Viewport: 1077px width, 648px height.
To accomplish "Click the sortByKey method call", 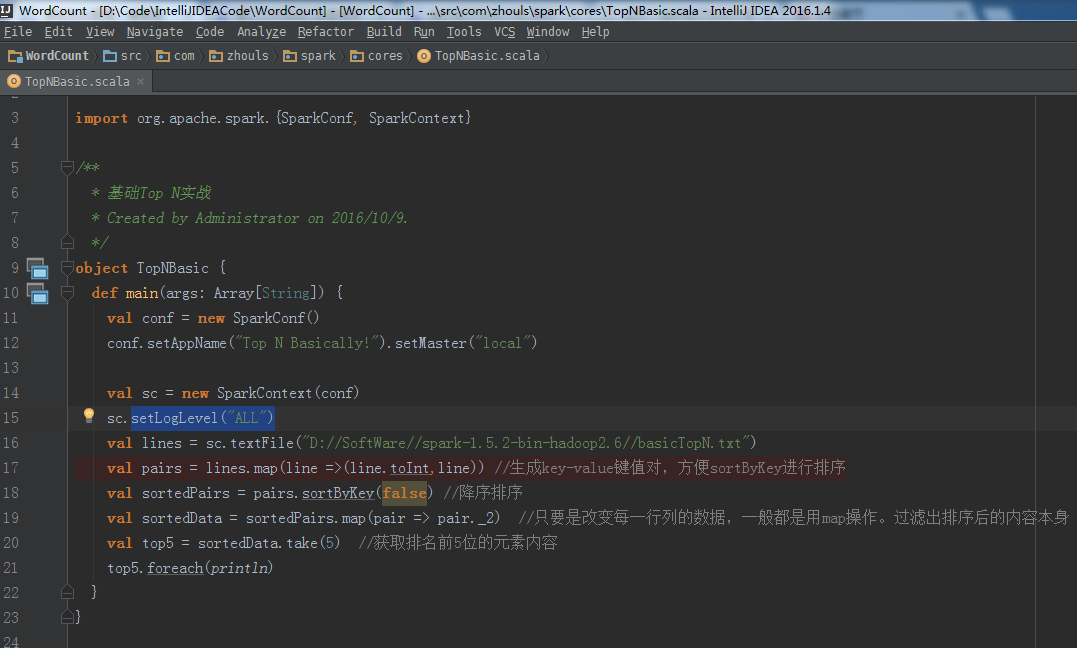I will tap(338, 493).
